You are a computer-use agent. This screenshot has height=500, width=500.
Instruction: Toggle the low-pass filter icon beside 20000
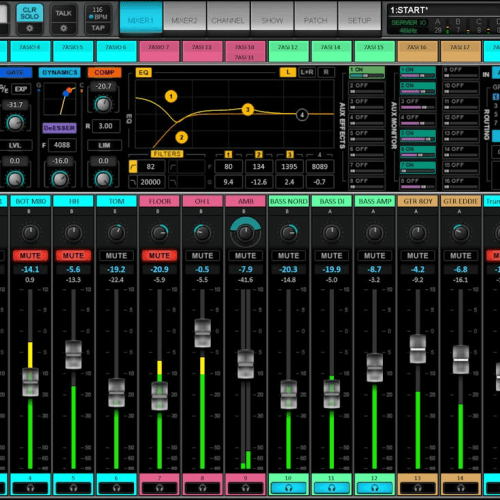(x=133, y=182)
